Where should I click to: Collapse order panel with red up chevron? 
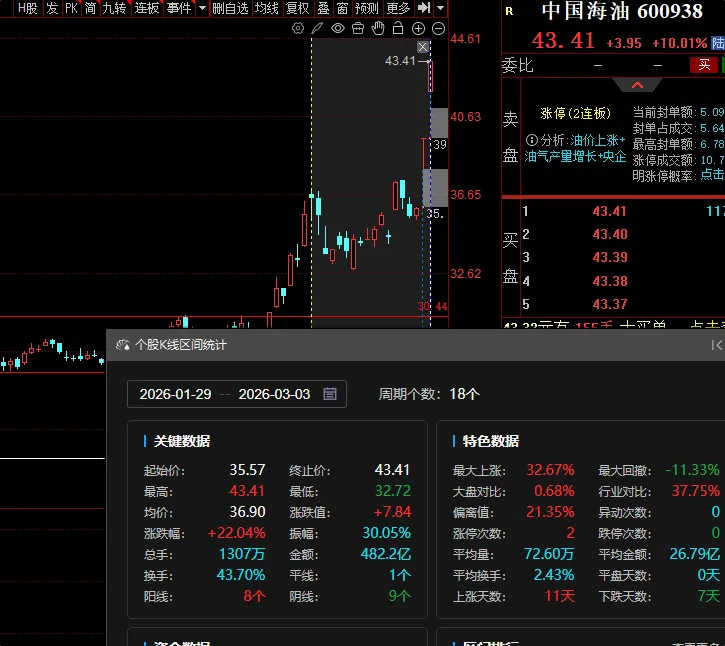[x=637, y=85]
